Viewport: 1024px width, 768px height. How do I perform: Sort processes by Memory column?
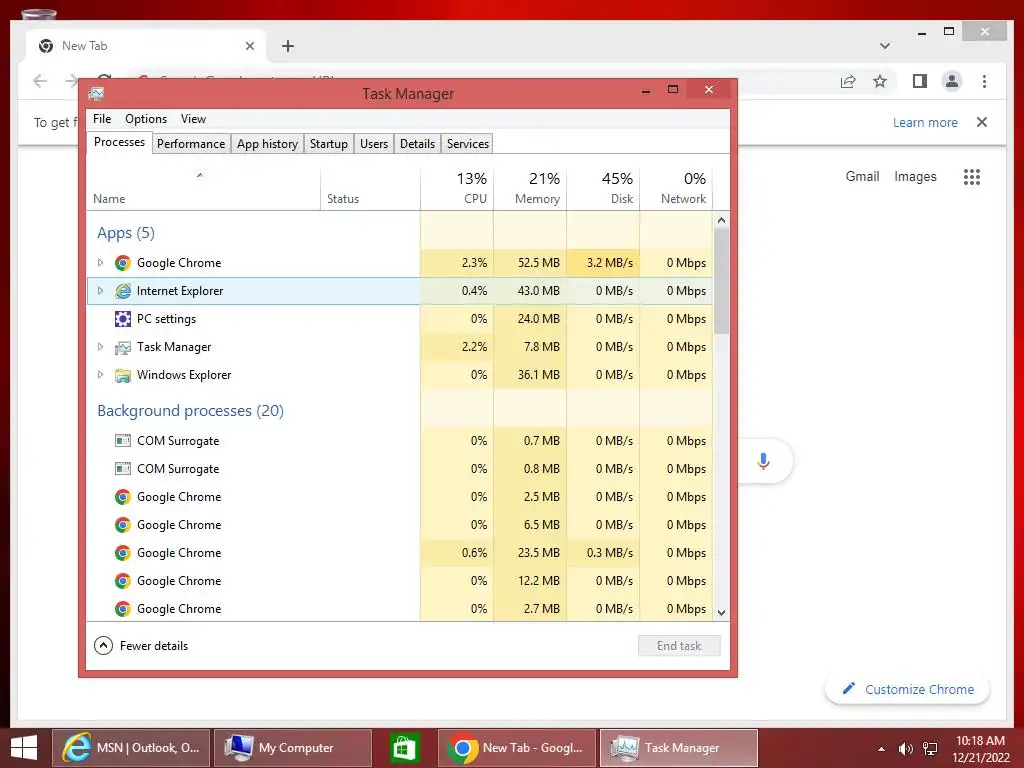[x=530, y=188]
